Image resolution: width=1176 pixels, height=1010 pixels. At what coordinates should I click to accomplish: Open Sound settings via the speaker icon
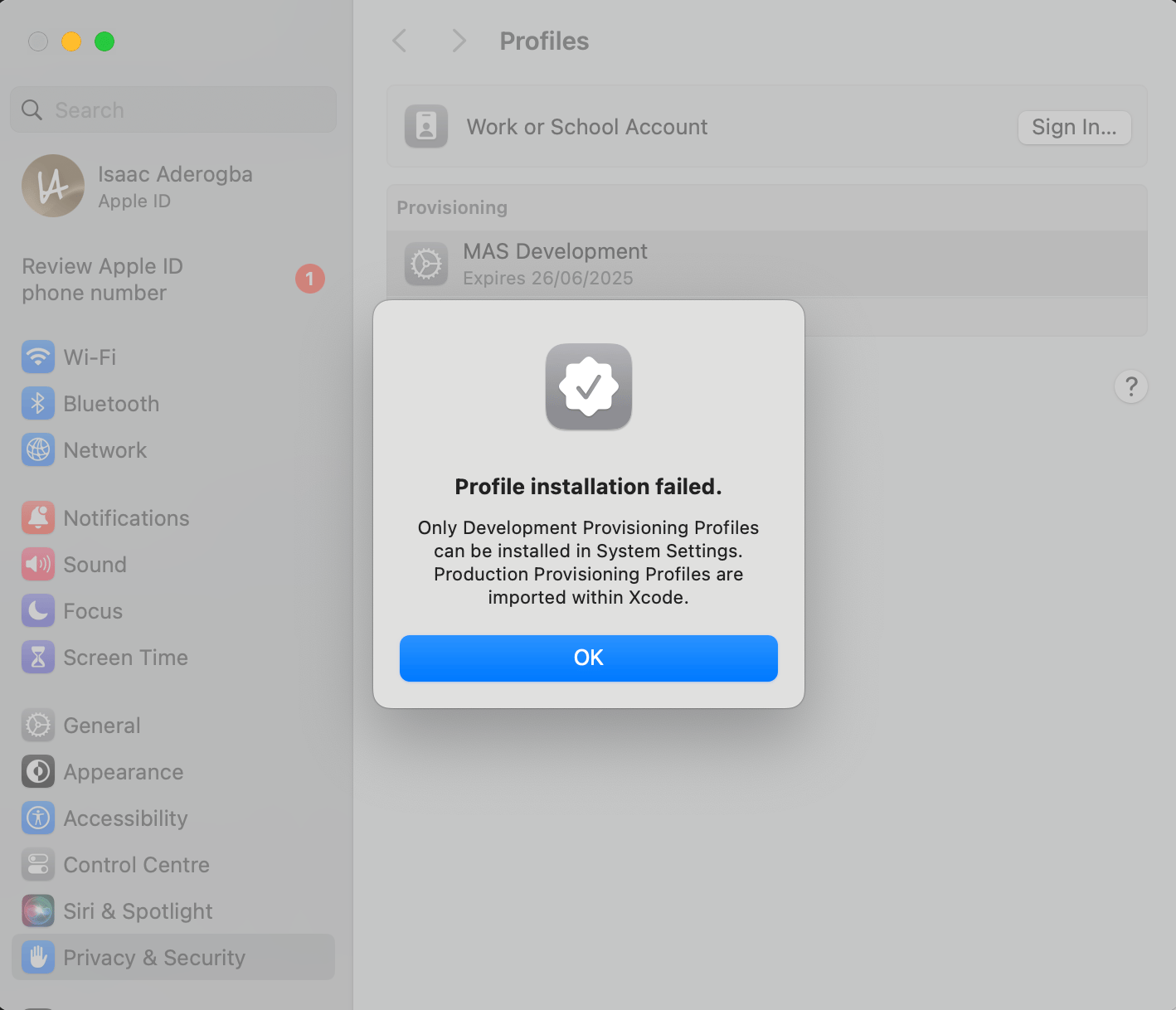click(37, 564)
